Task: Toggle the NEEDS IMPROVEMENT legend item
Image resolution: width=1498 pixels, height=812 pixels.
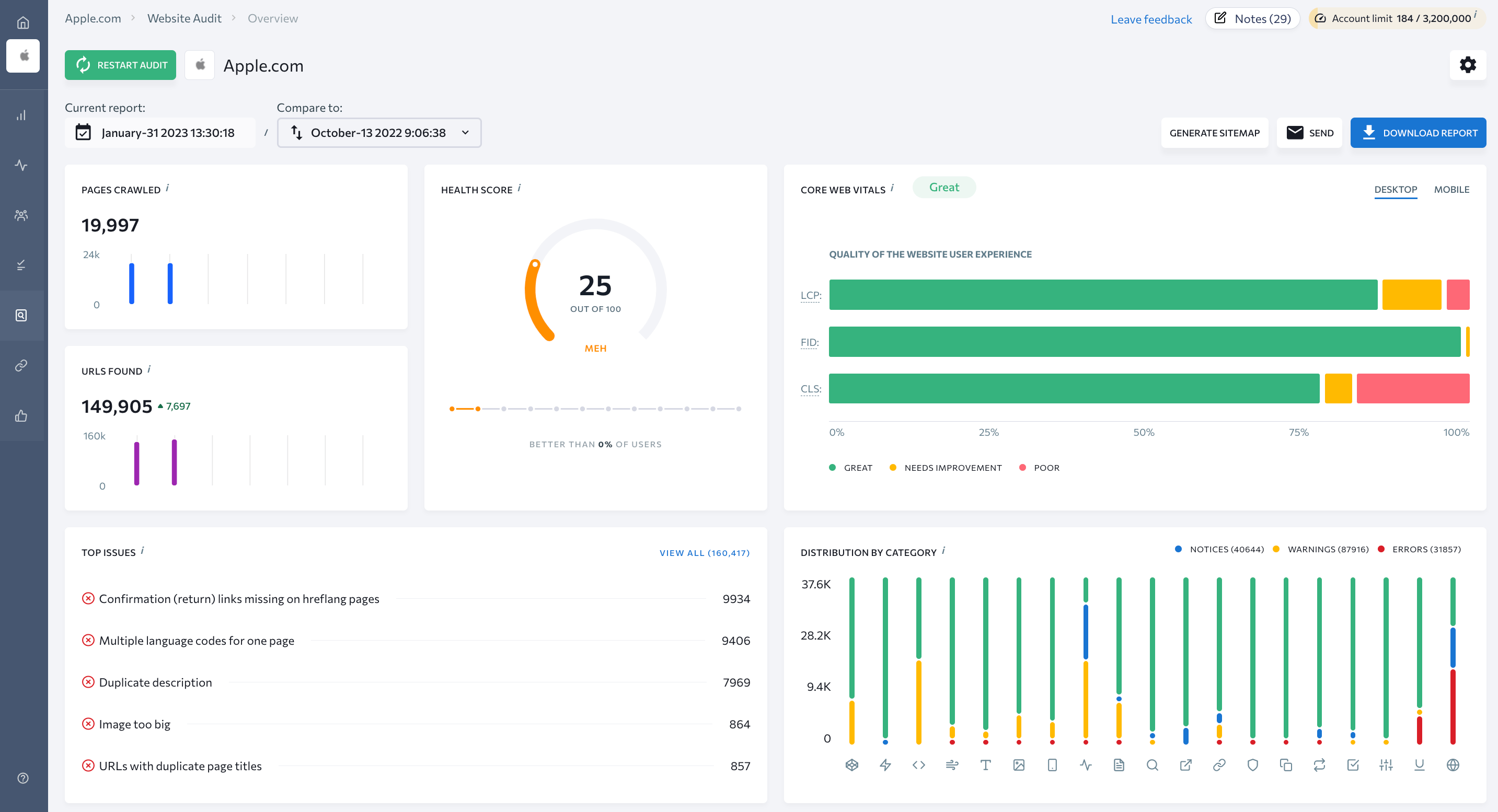Action: point(946,468)
